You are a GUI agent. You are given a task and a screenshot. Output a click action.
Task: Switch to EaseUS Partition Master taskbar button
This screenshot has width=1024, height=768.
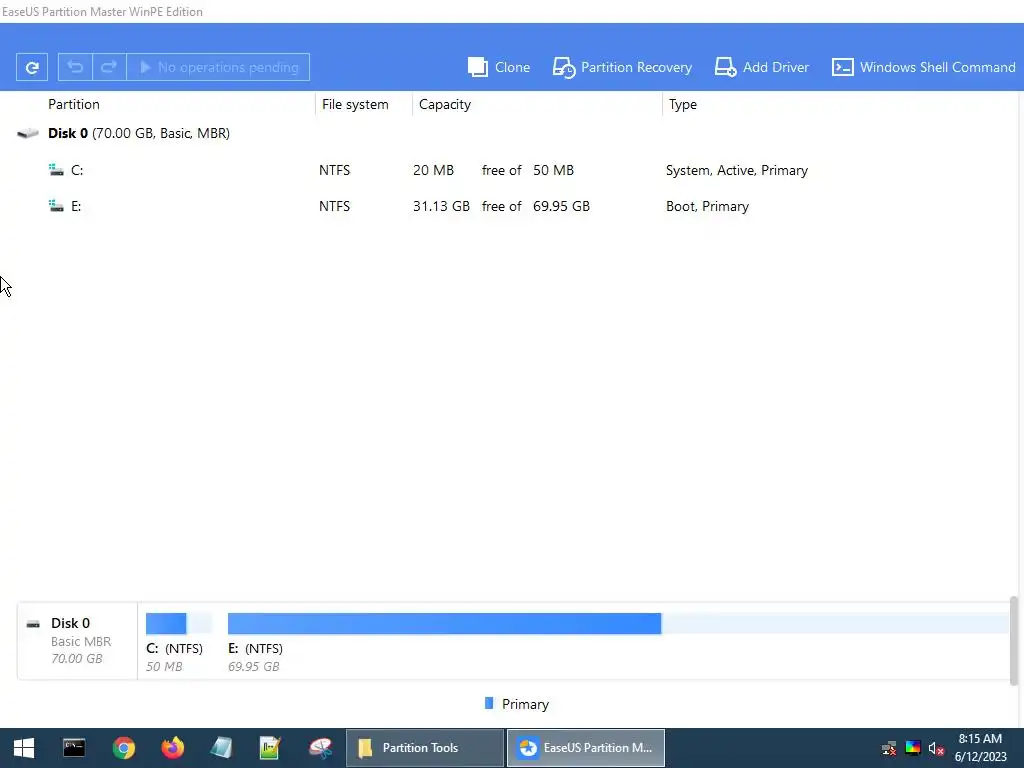click(x=586, y=748)
